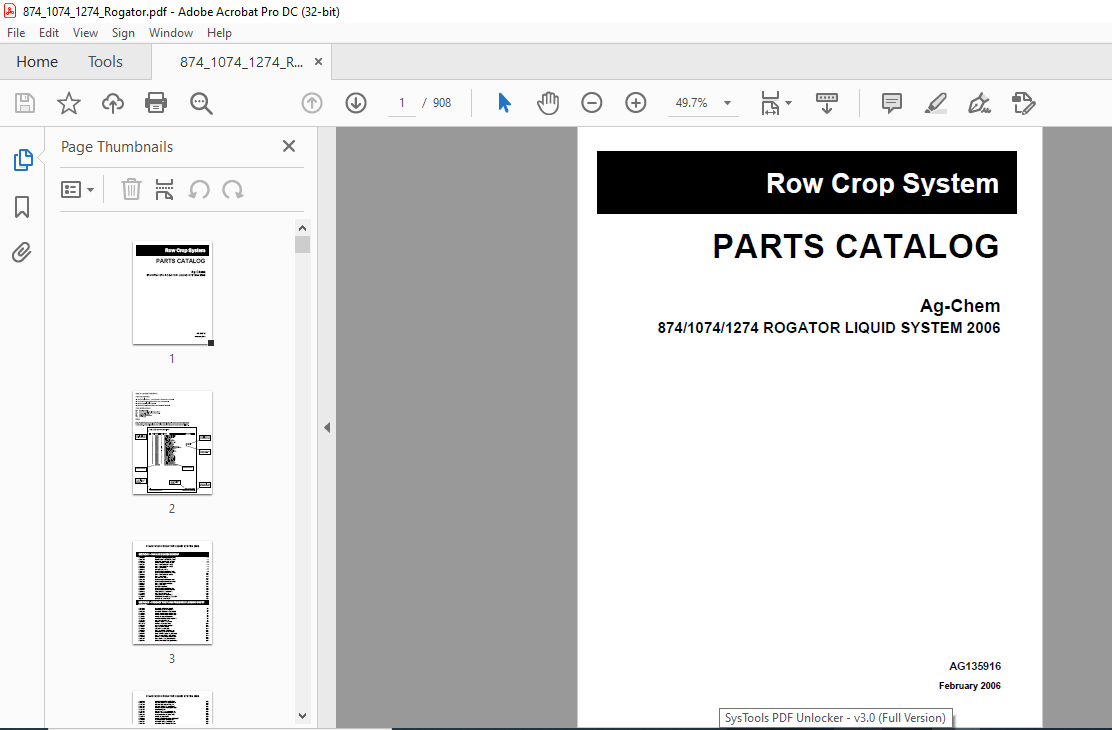Zoom out with minus button
Image resolution: width=1112 pixels, height=730 pixels.
591,103
